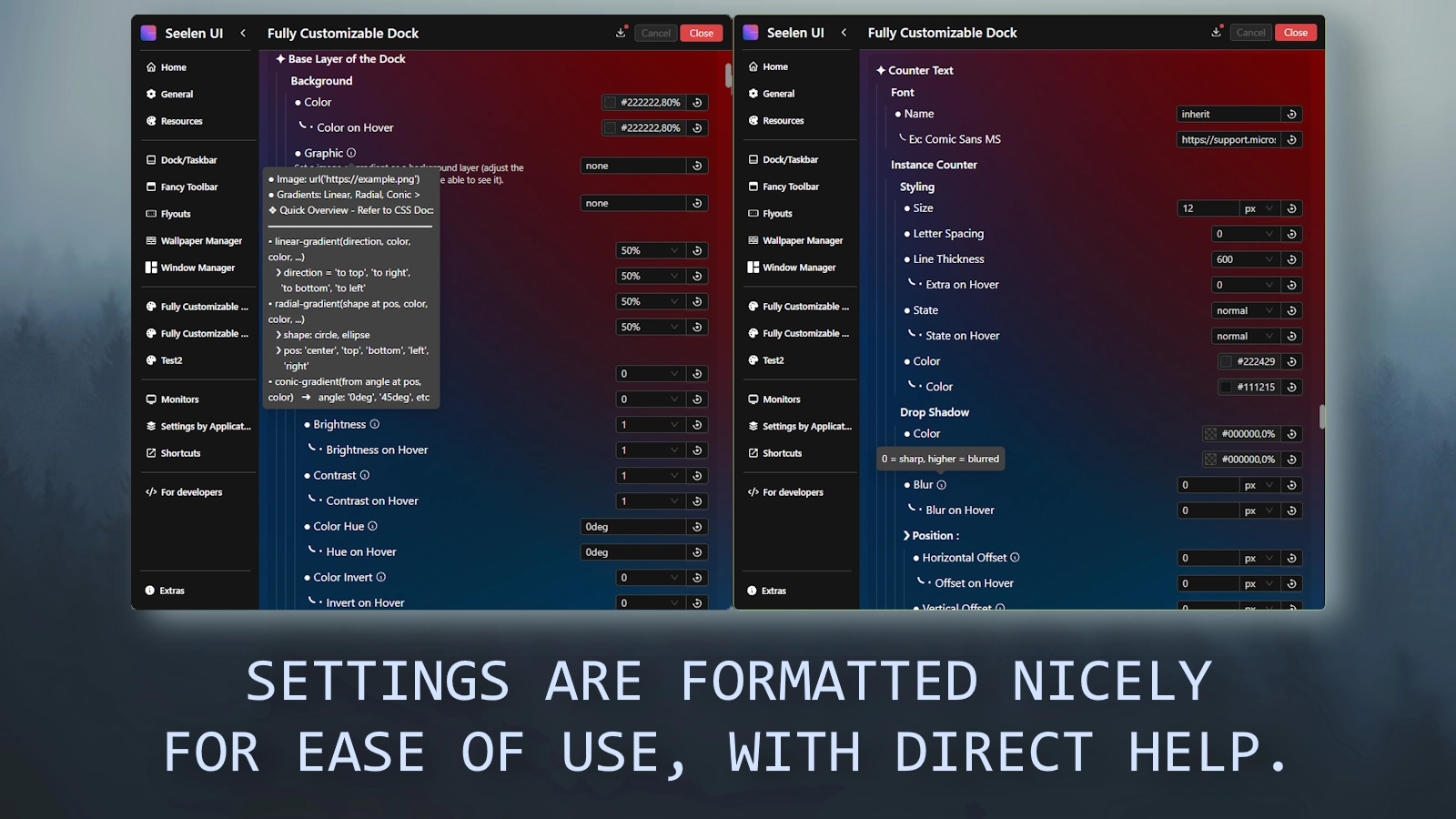Viewport: 1456px width, 819px height.
Task: Reset the Blur on Hover value
Action: point(1291,511)
